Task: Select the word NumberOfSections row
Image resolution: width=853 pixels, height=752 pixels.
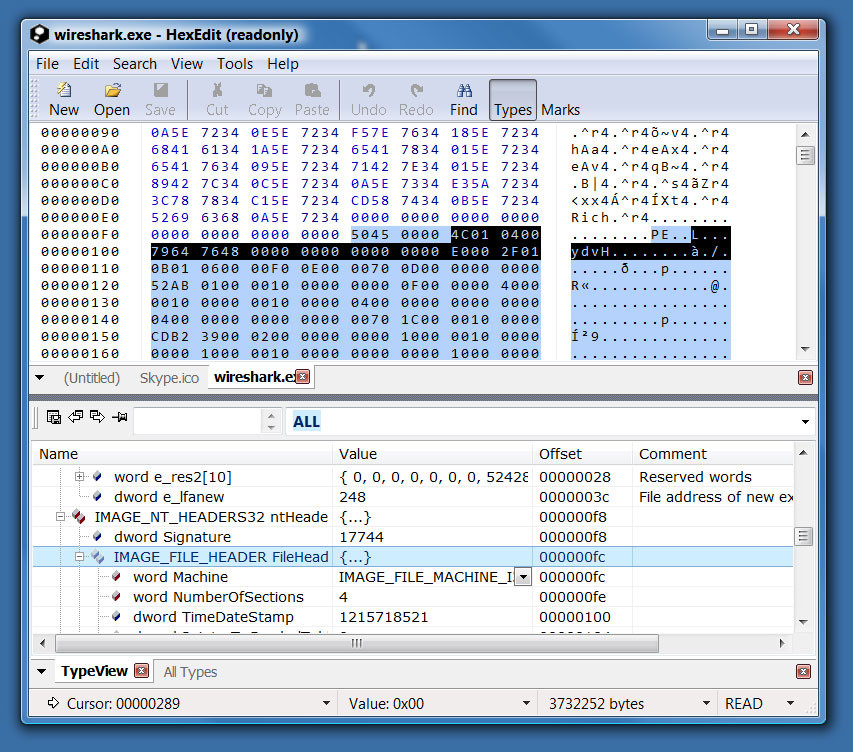Action: (413, 597)
